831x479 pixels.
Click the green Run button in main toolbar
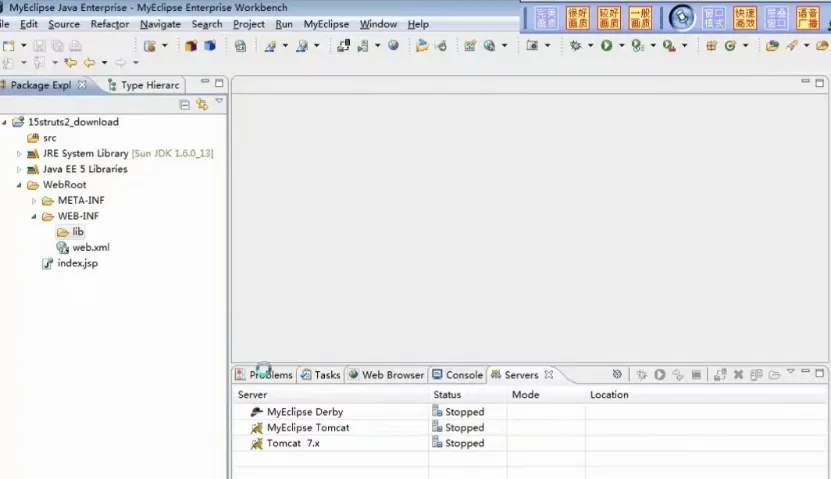point(606,46)
